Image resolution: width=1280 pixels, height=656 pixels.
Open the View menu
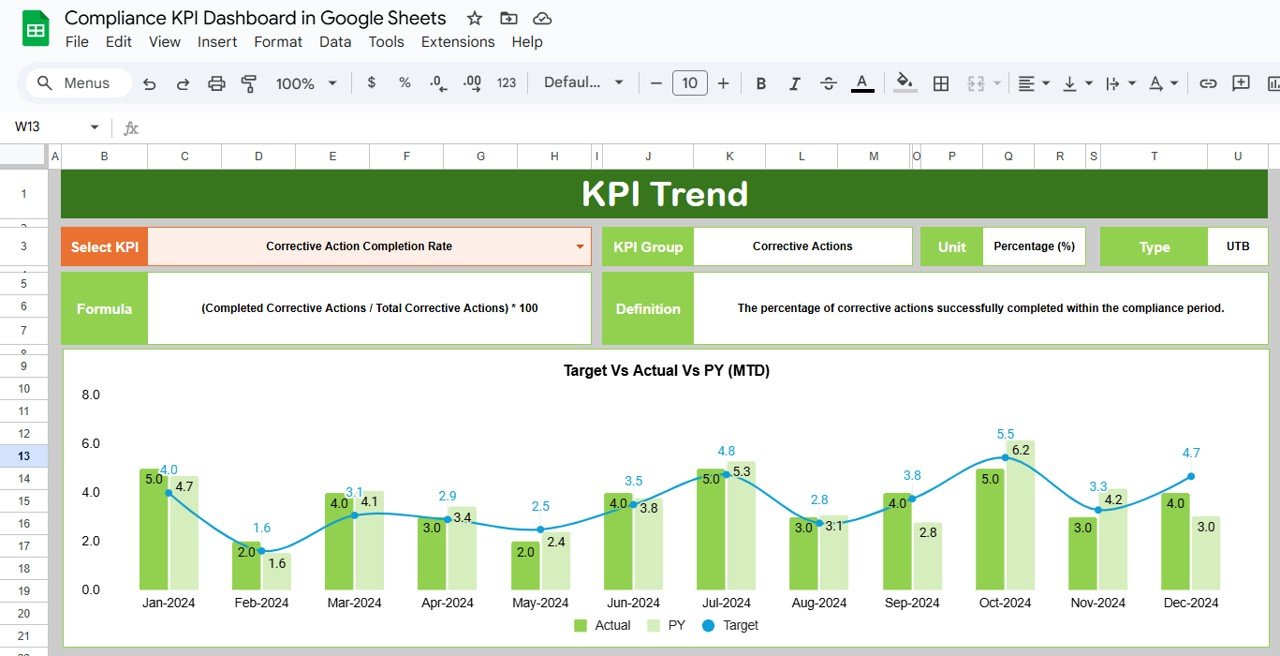click(165, 42)
